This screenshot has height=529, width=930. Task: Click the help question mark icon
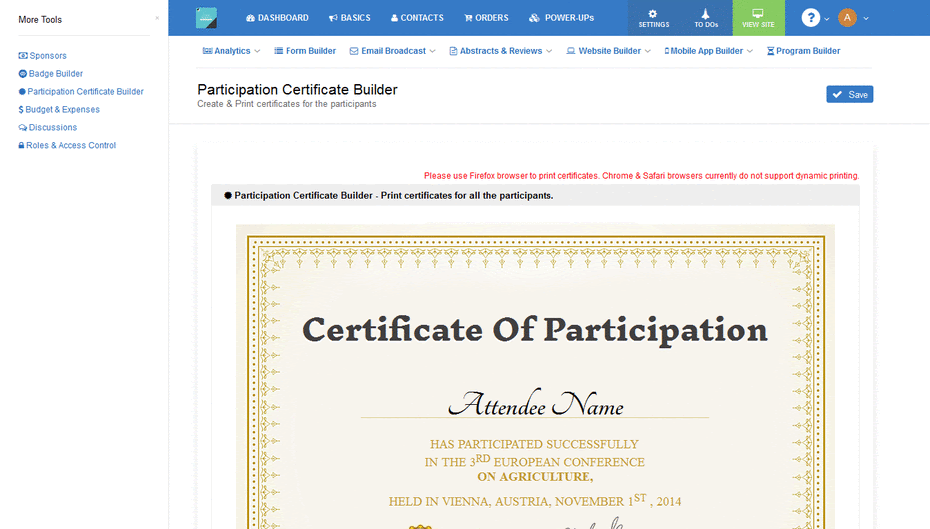[810, 18]
